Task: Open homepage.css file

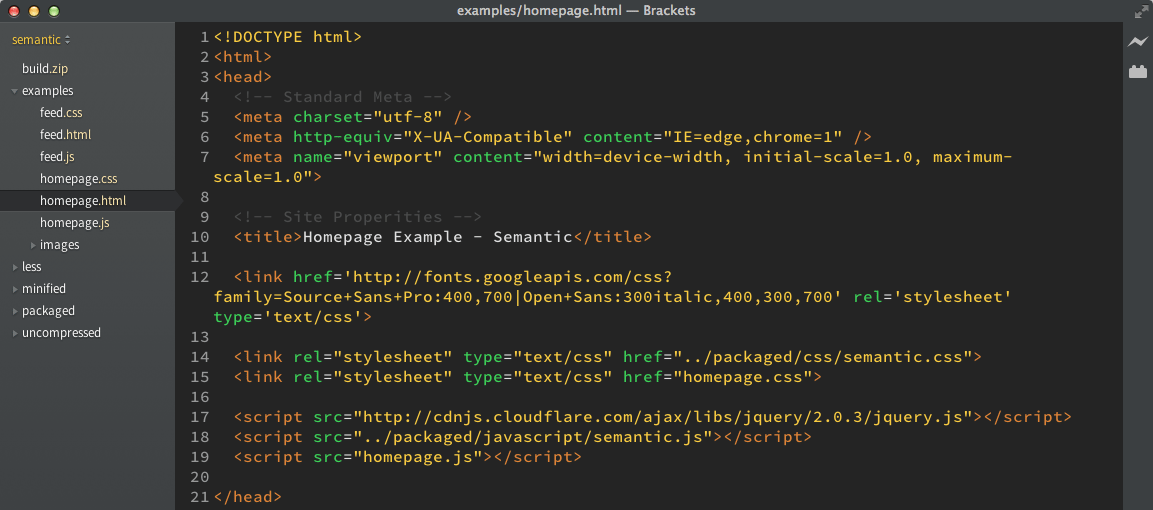Action: [79, 179]
